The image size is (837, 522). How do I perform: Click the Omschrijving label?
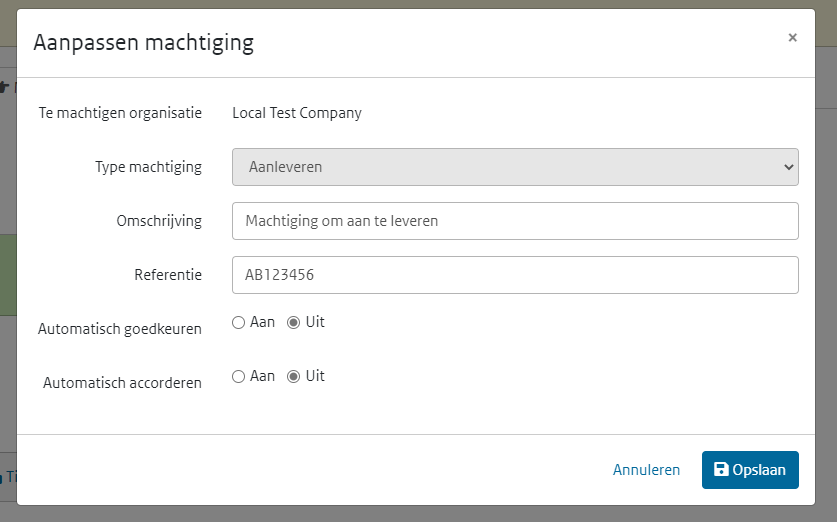pyautogui.click(x=158, y=221)
